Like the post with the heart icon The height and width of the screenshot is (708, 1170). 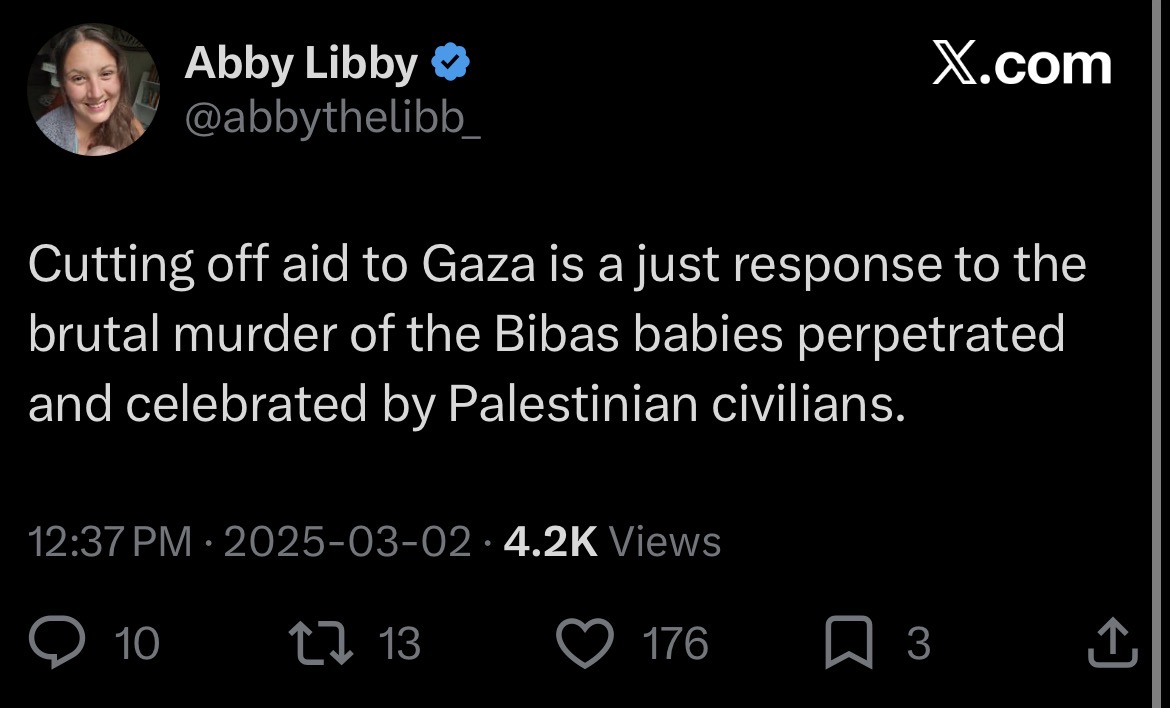tap(585, 642)
